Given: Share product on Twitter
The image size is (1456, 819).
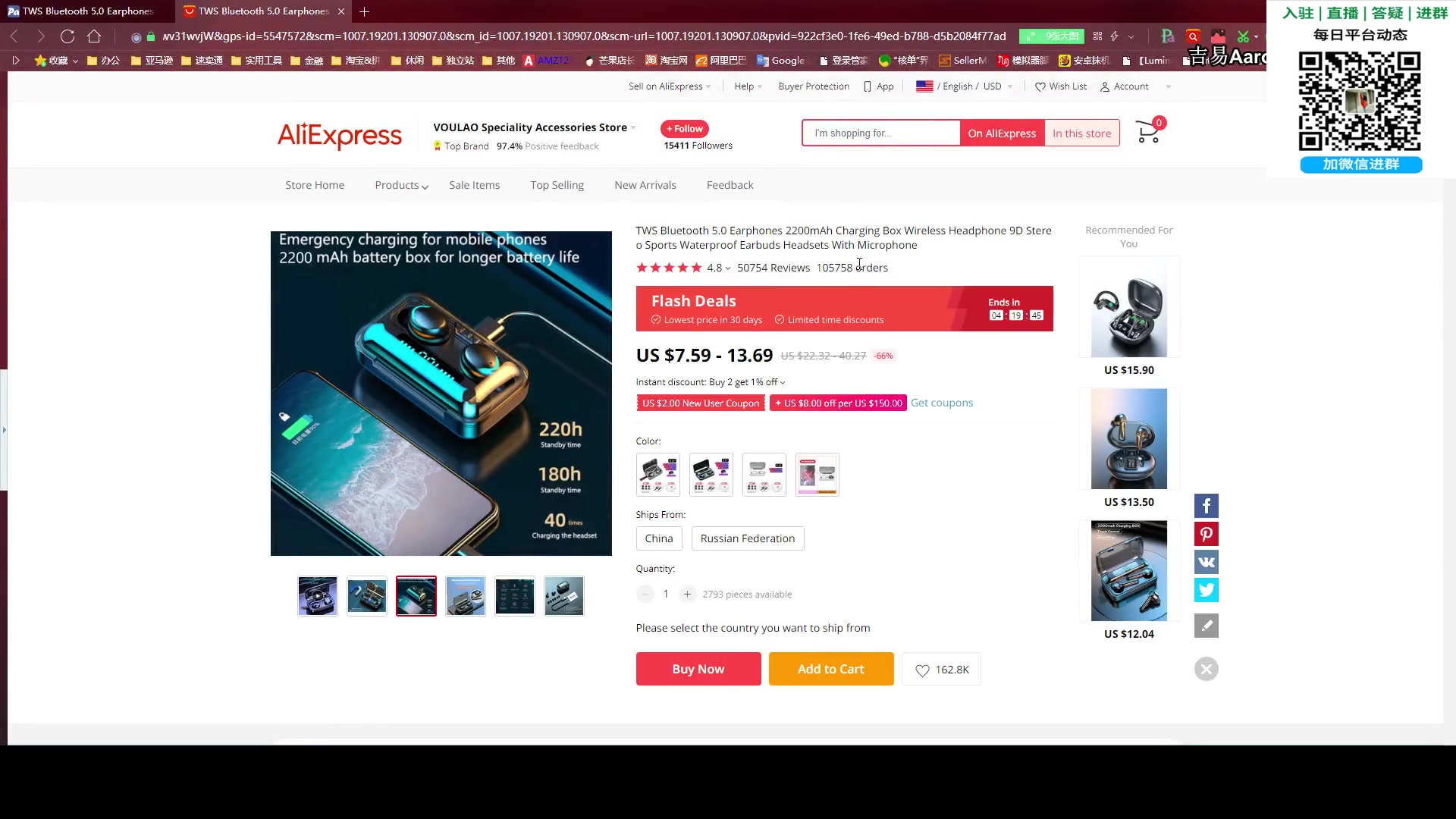Looking at the screenshot, I should [x=1206, y=590].
